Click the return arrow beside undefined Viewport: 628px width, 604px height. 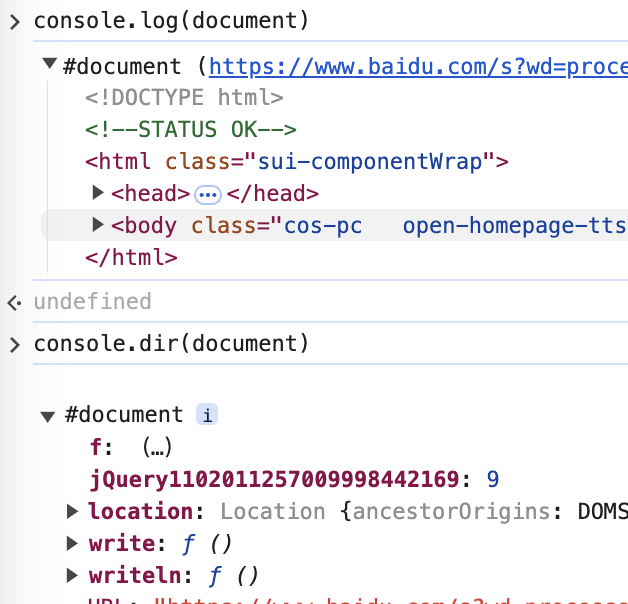(x=13, y=302)
